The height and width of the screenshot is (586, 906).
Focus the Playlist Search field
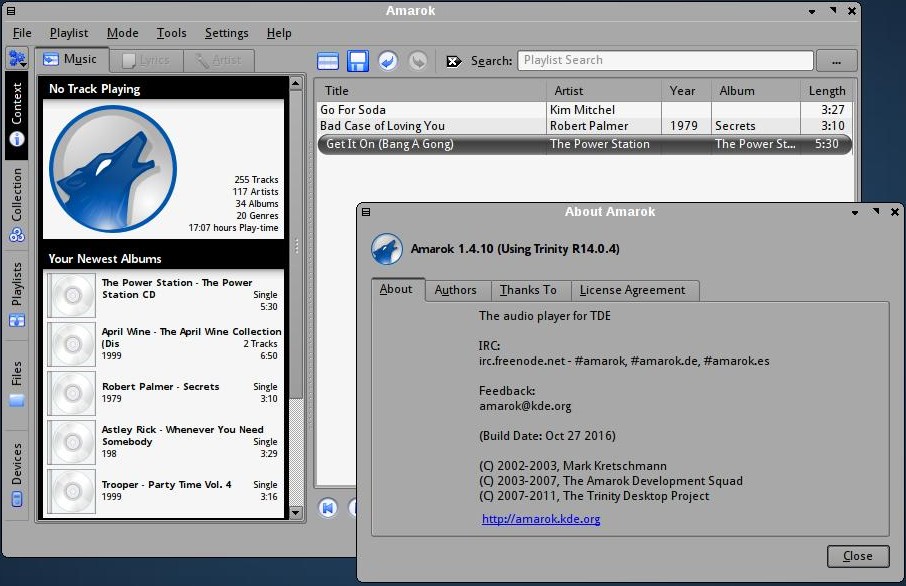pyautogui.click(x=665, y=60)
